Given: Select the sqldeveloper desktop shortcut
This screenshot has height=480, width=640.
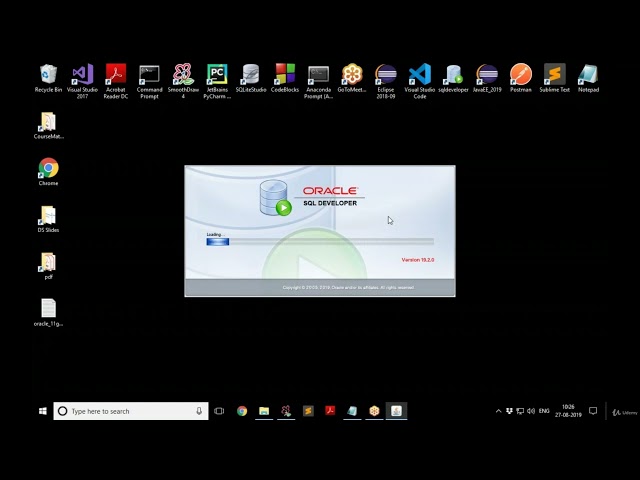Looking at the screenshot, I should (x=453, y=78).
